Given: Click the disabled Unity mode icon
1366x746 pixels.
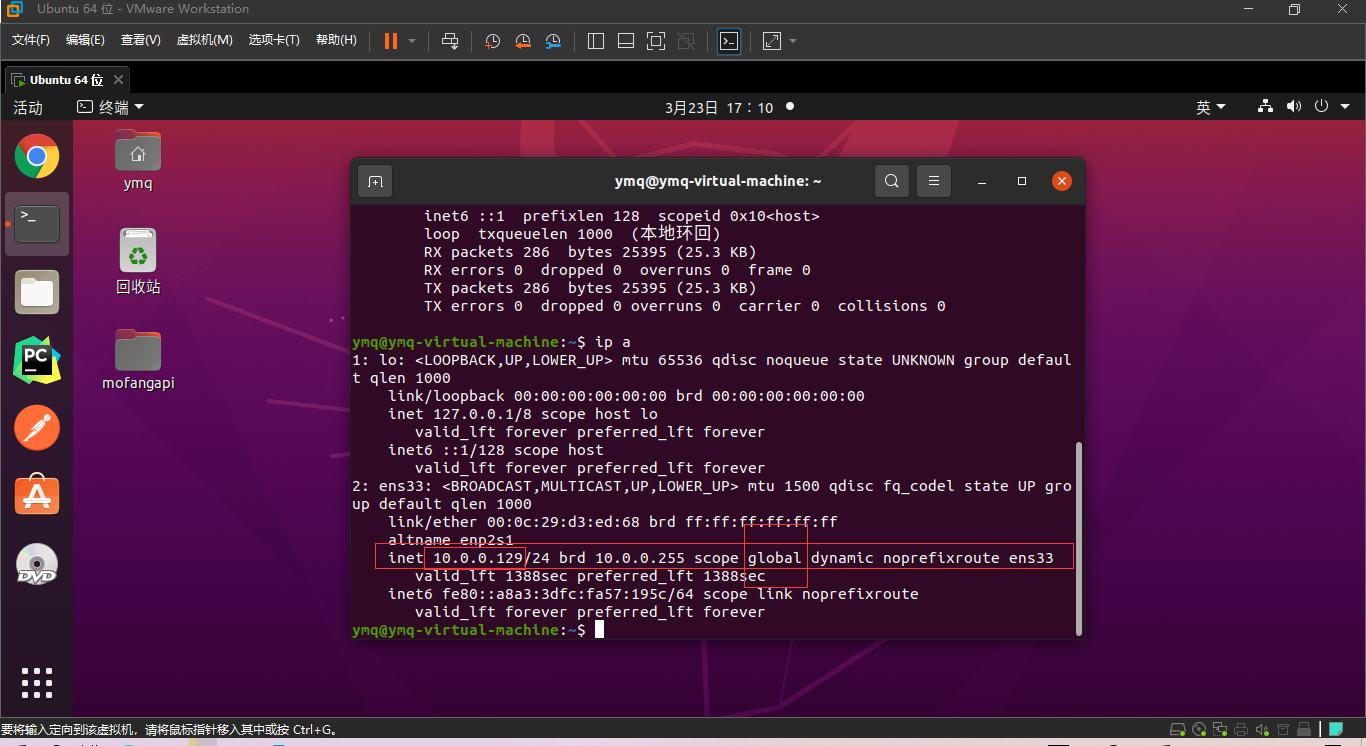Looking at the screenshot, I should [x=686, y=41].
